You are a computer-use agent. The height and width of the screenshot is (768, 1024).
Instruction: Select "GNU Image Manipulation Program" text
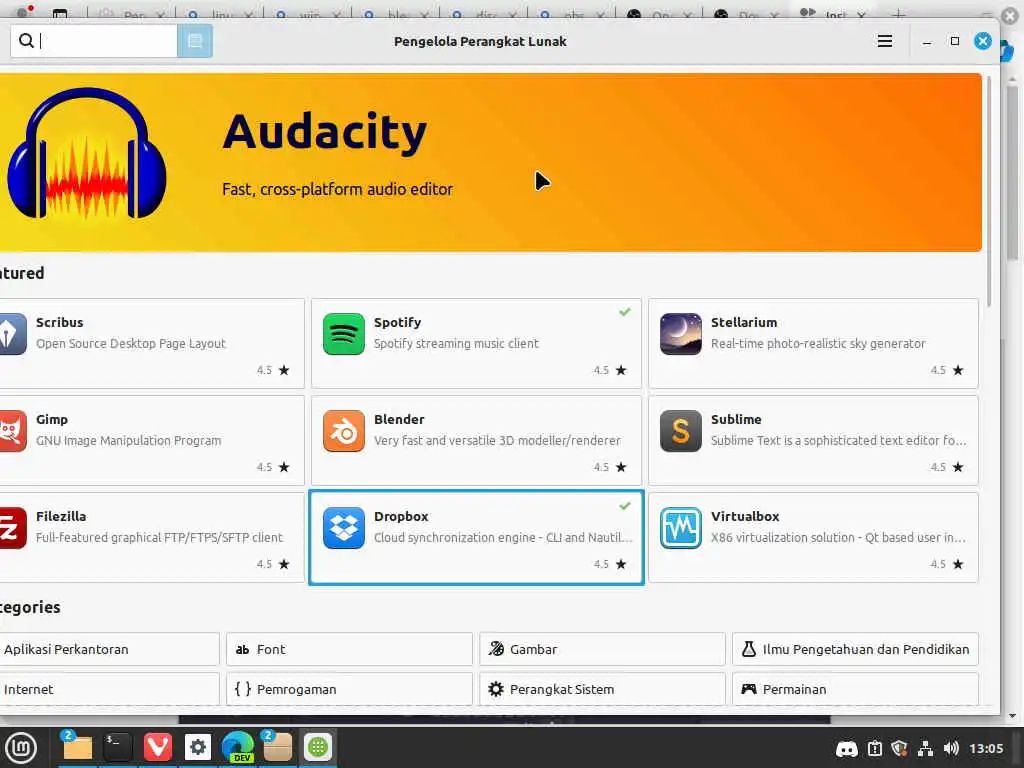pos(129,441)
